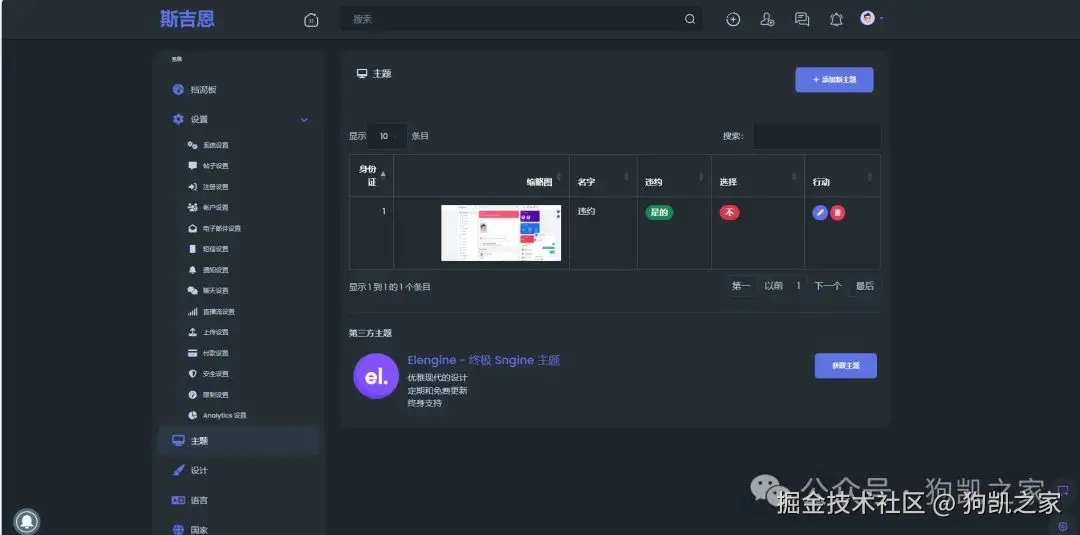This screenshot has height=535, width=1080.
Task: Click the table 搜索 filter field
Action: point(817,136)
